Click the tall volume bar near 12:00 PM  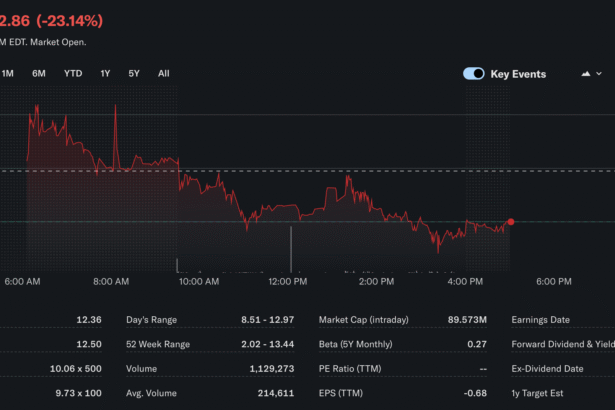tap(291, 248)
